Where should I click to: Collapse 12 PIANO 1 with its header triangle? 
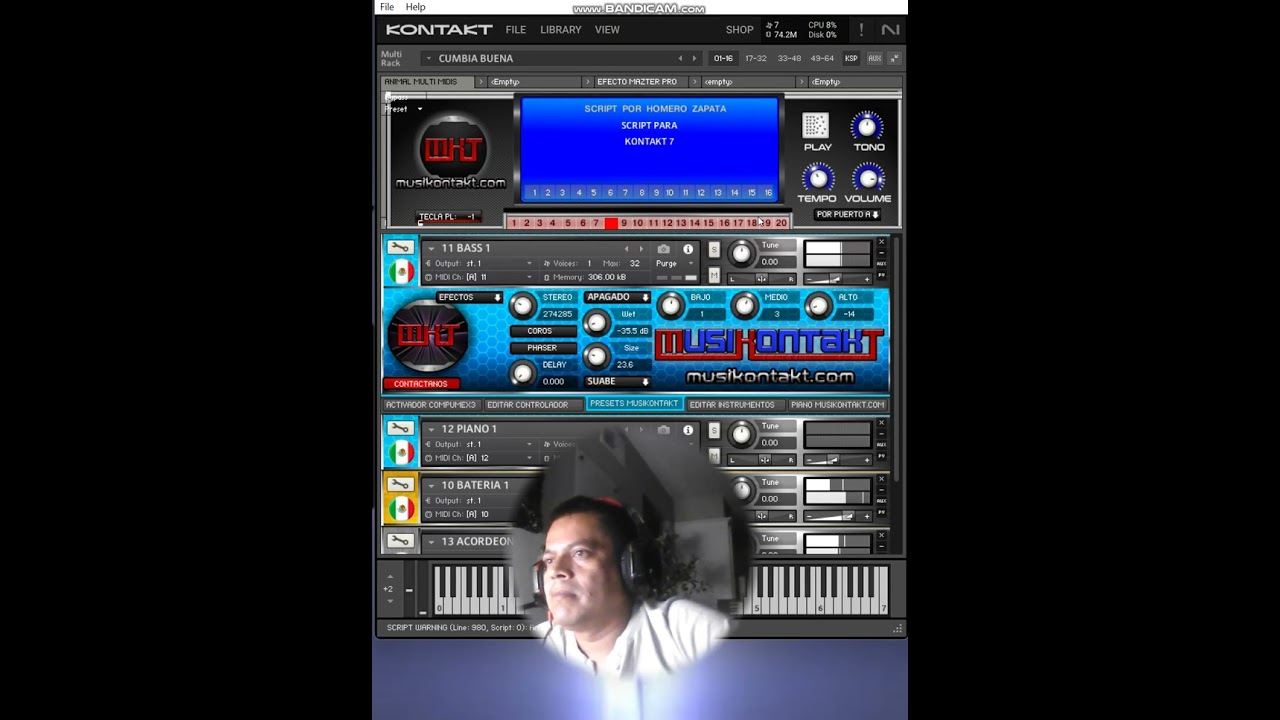pos(431,429)
